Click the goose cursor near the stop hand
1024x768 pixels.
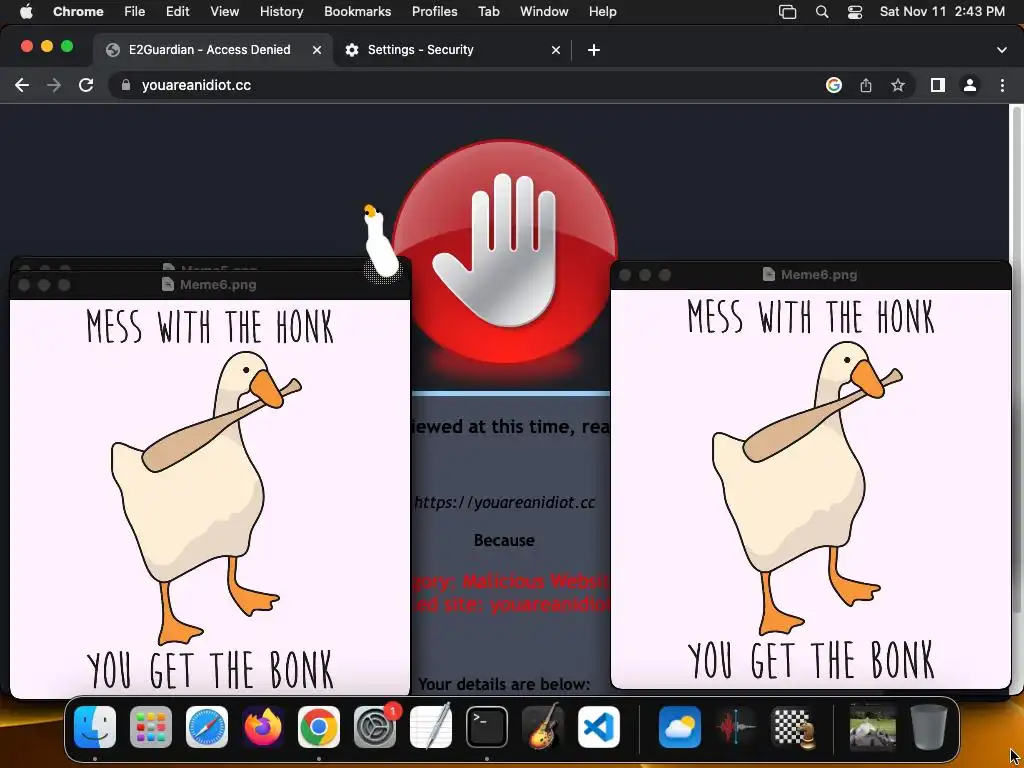380,243
